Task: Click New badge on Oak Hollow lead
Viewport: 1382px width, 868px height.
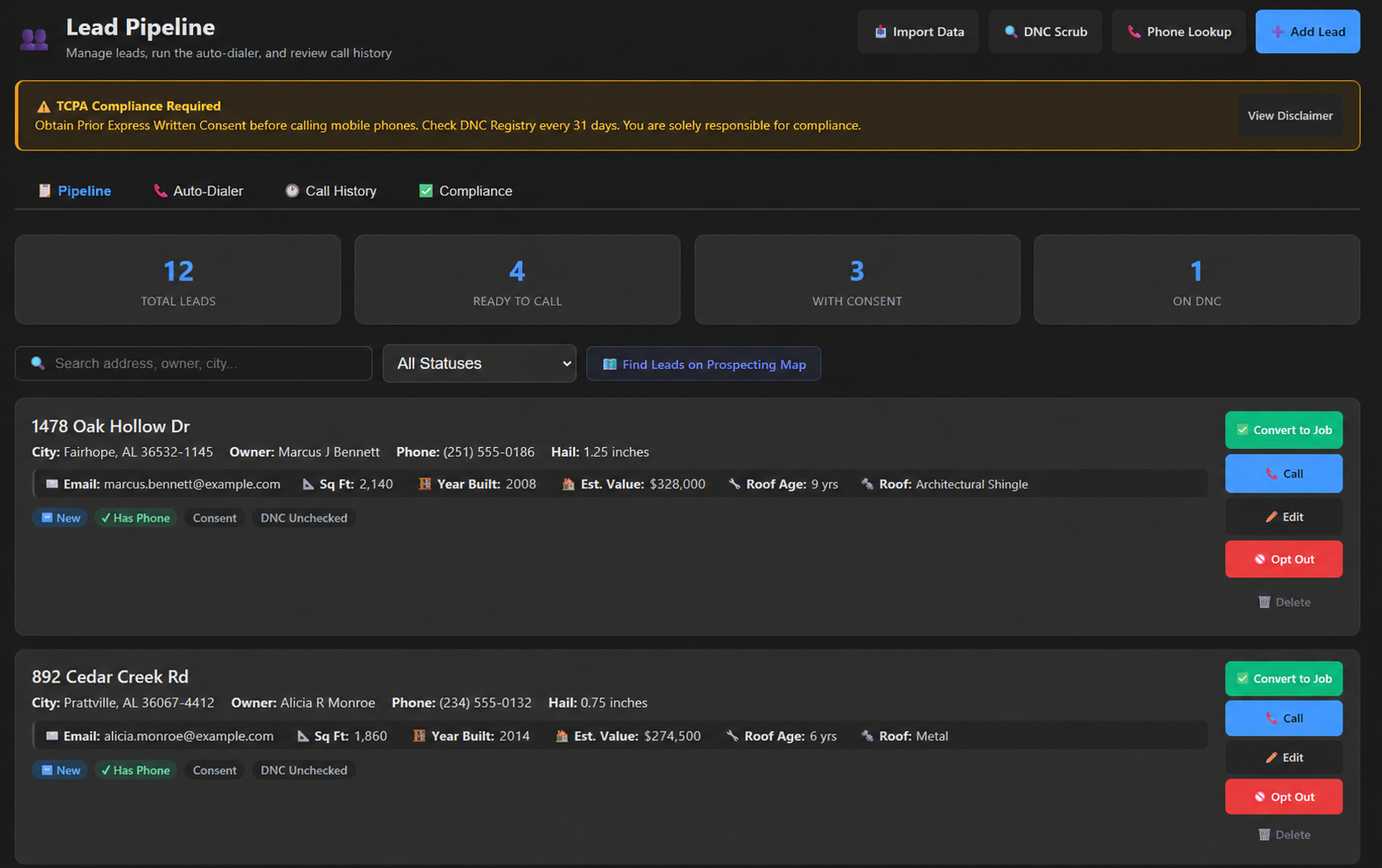Action: (60, 518)
